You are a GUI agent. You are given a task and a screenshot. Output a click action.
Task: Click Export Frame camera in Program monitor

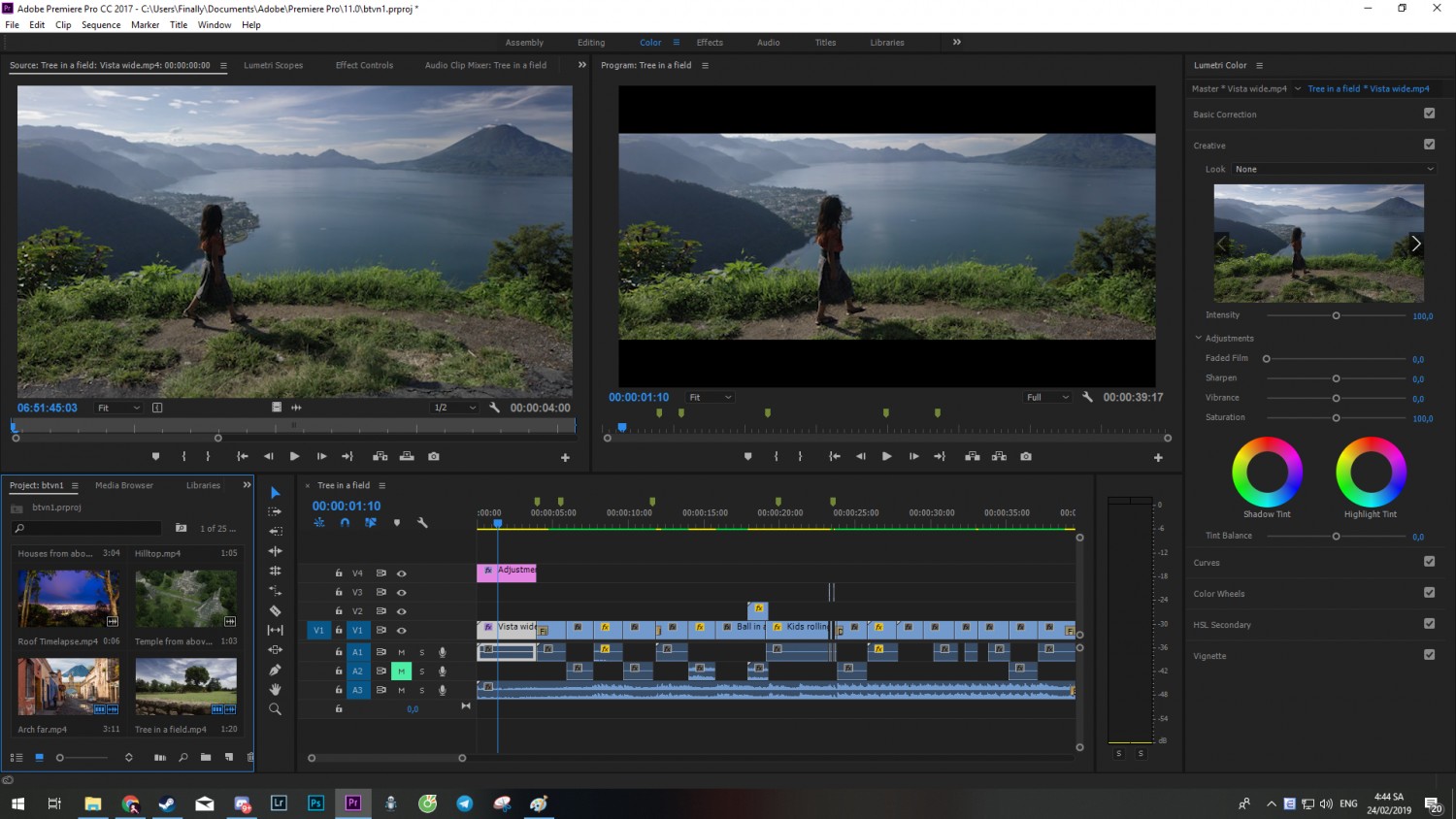tap(1026, 456)
